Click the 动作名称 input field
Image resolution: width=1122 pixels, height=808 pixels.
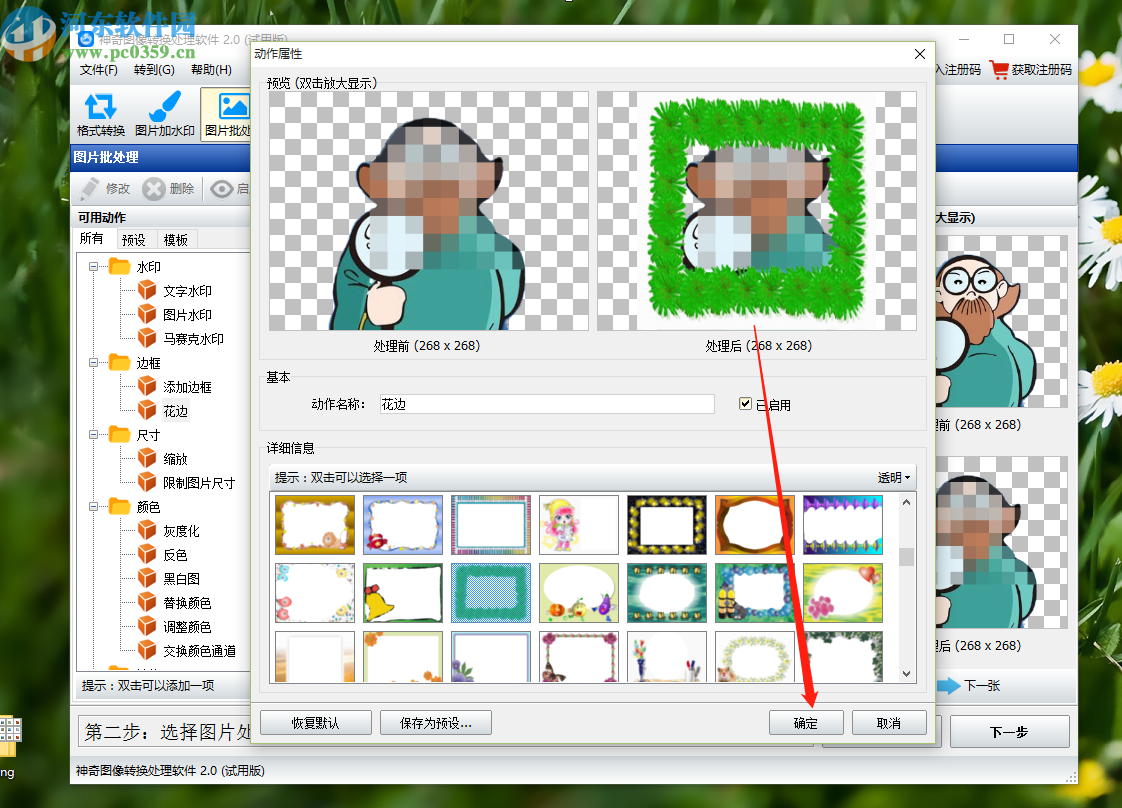(547, 404)
